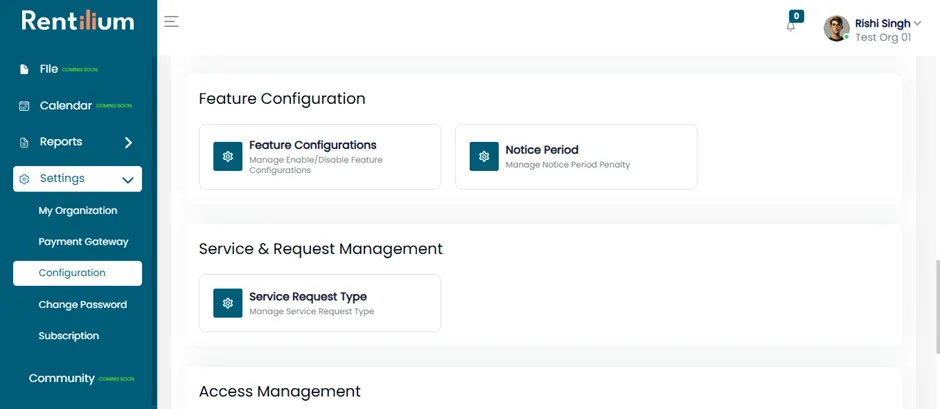This screenshot has height=409, width=940.
Task: Open the notification bell icon
Action: 791,26
